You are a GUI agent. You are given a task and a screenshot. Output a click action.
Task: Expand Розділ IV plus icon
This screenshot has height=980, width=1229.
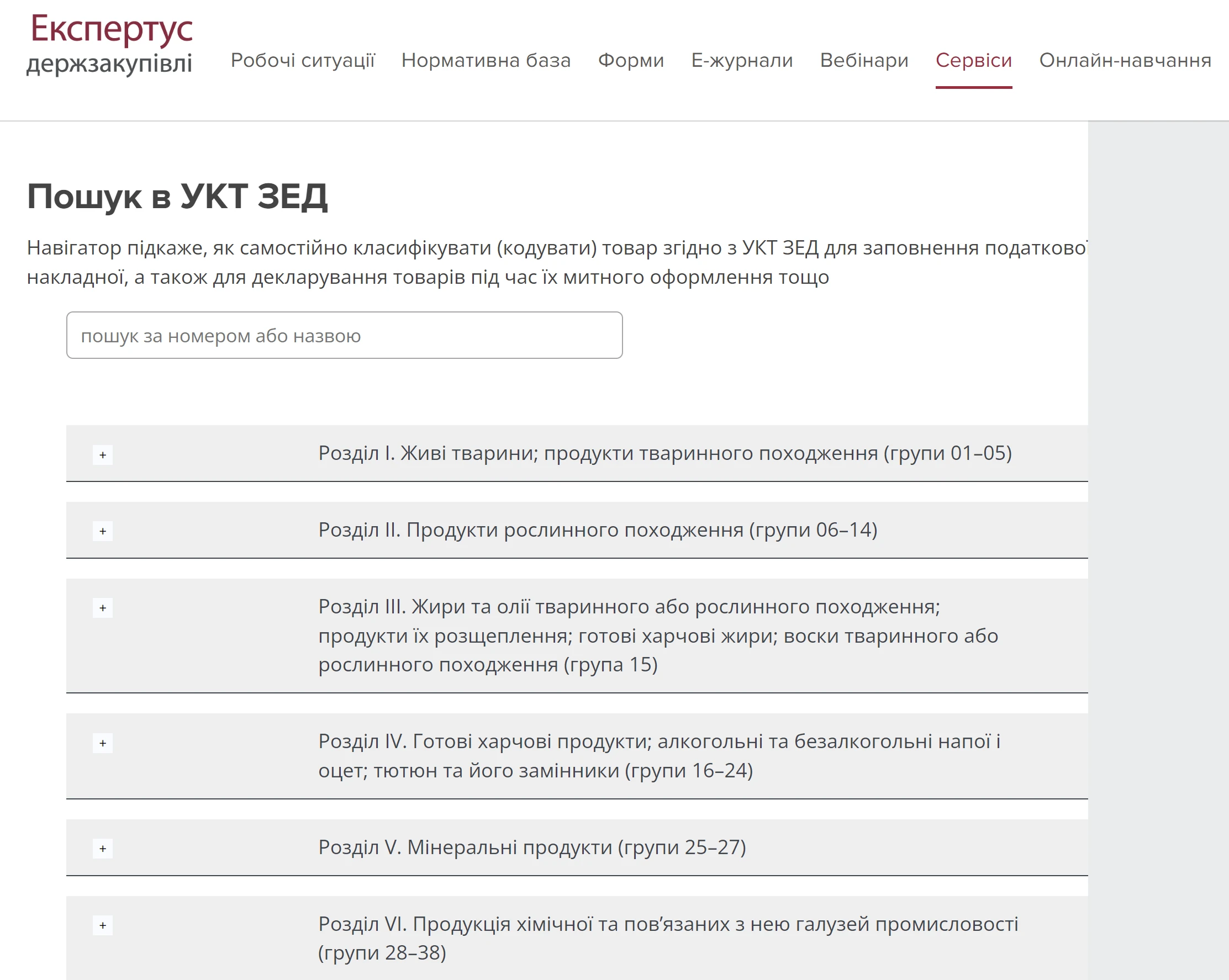pyautogui.click(x=103, y=743)
